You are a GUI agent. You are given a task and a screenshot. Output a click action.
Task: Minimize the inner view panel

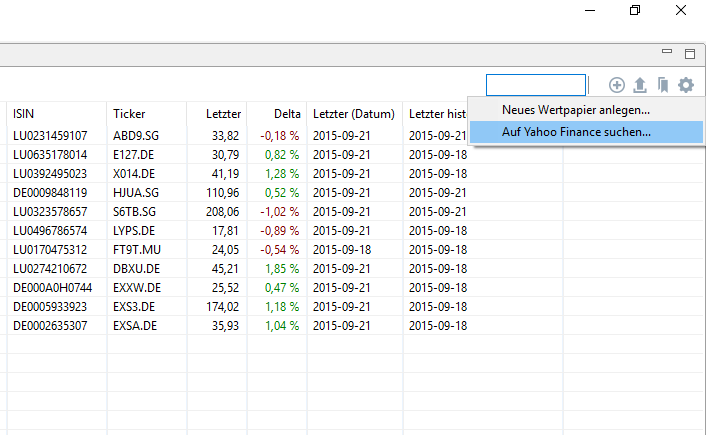point(667,53)
